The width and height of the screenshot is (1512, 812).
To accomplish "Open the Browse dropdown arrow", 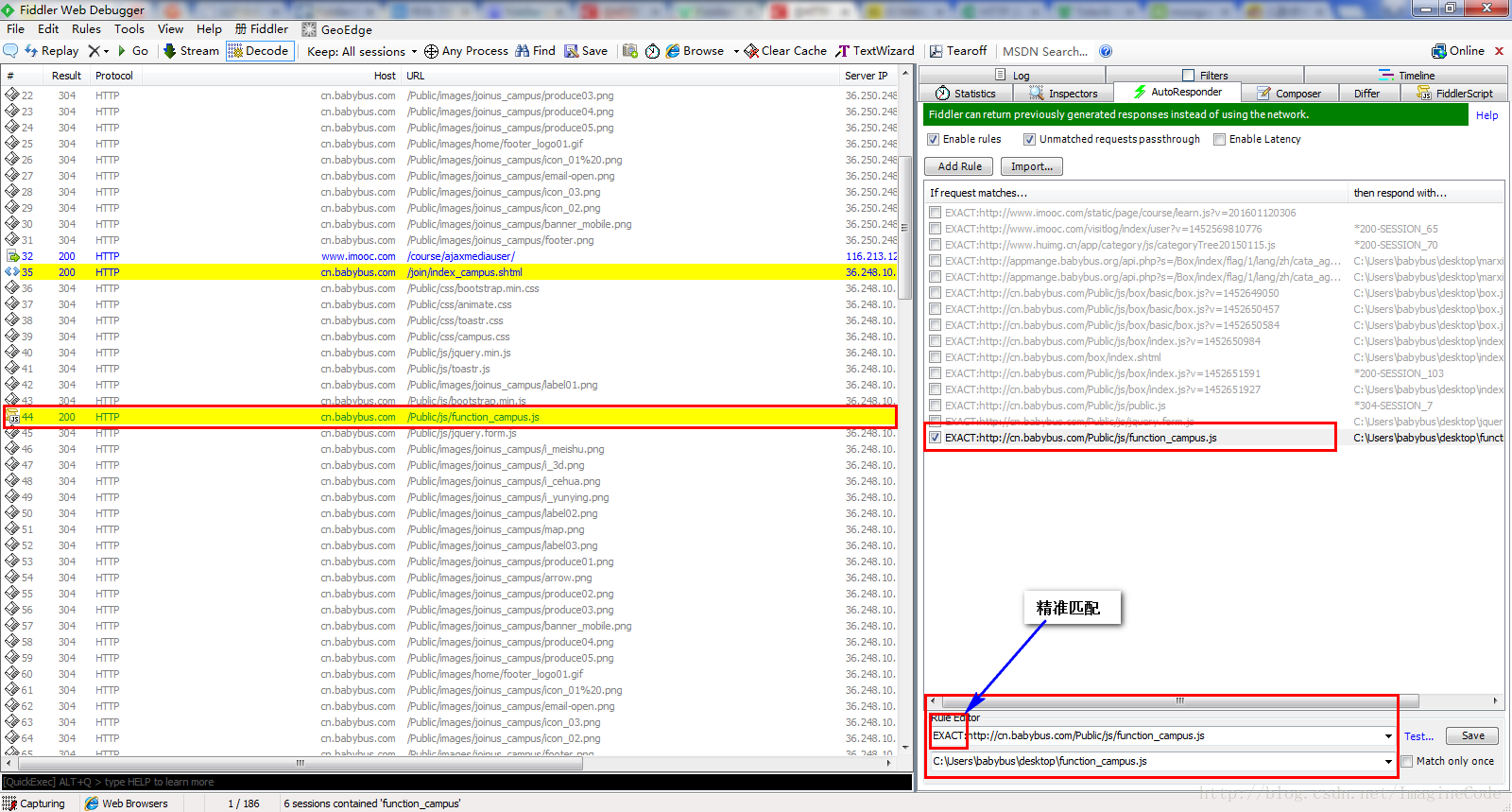I will point(735,51).
